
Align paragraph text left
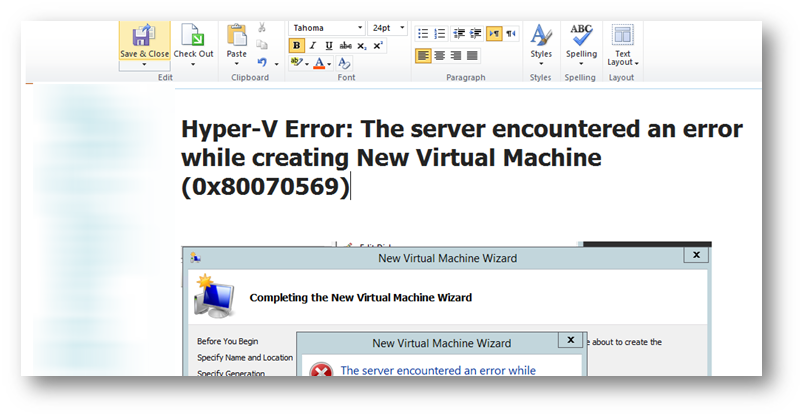coord(423,55)
